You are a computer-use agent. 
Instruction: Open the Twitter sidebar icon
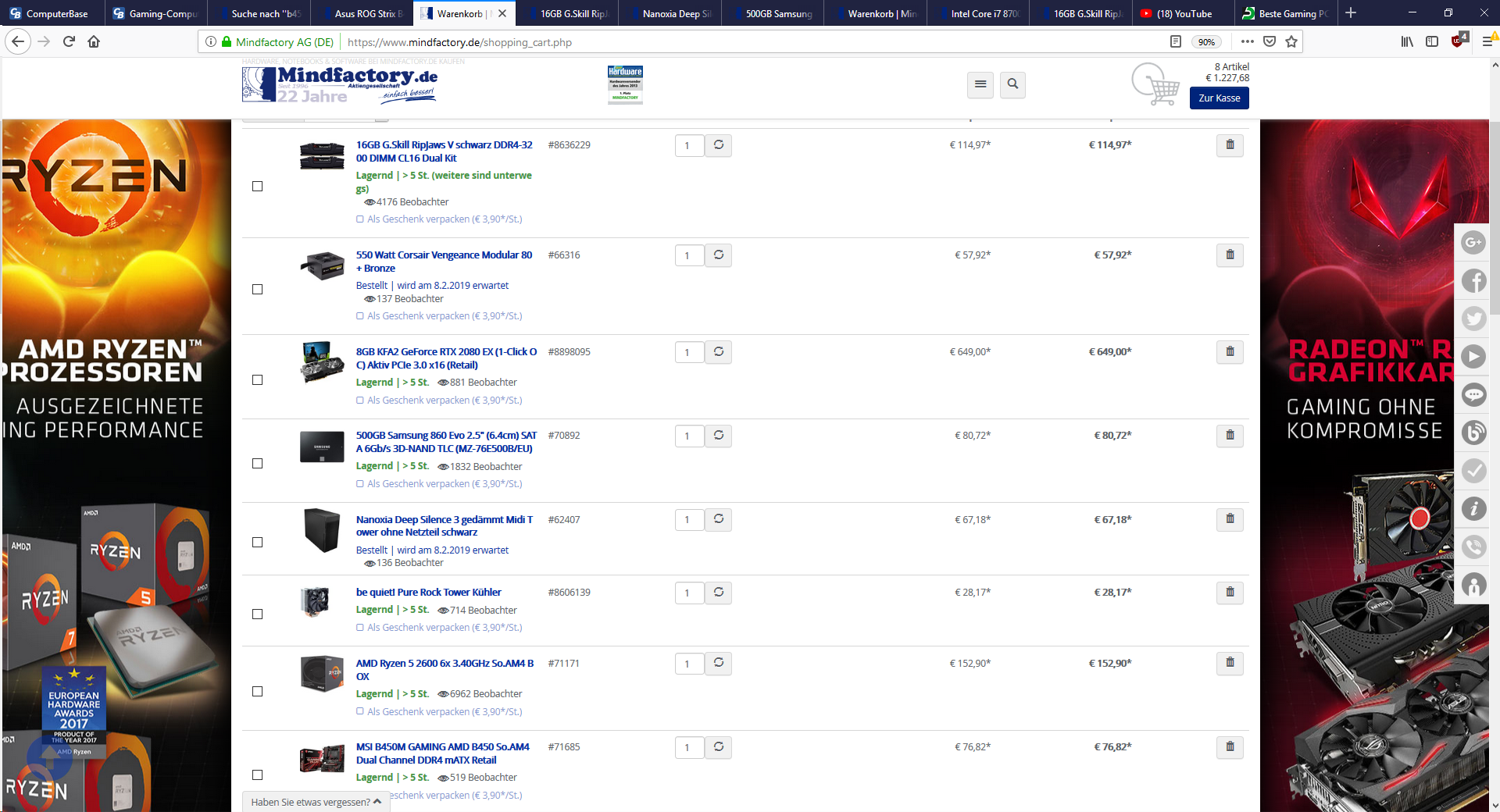(1473, 319)
